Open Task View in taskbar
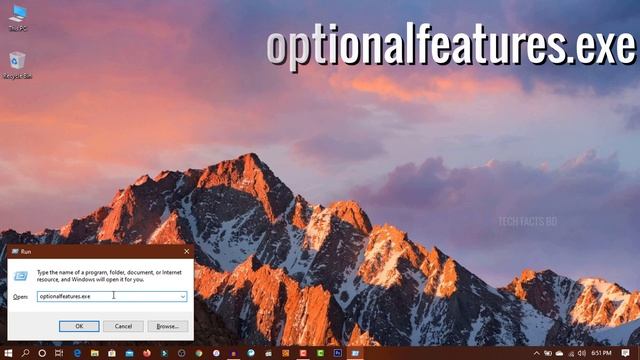This screenshot has height=360, width=640. tap(59, 353)
